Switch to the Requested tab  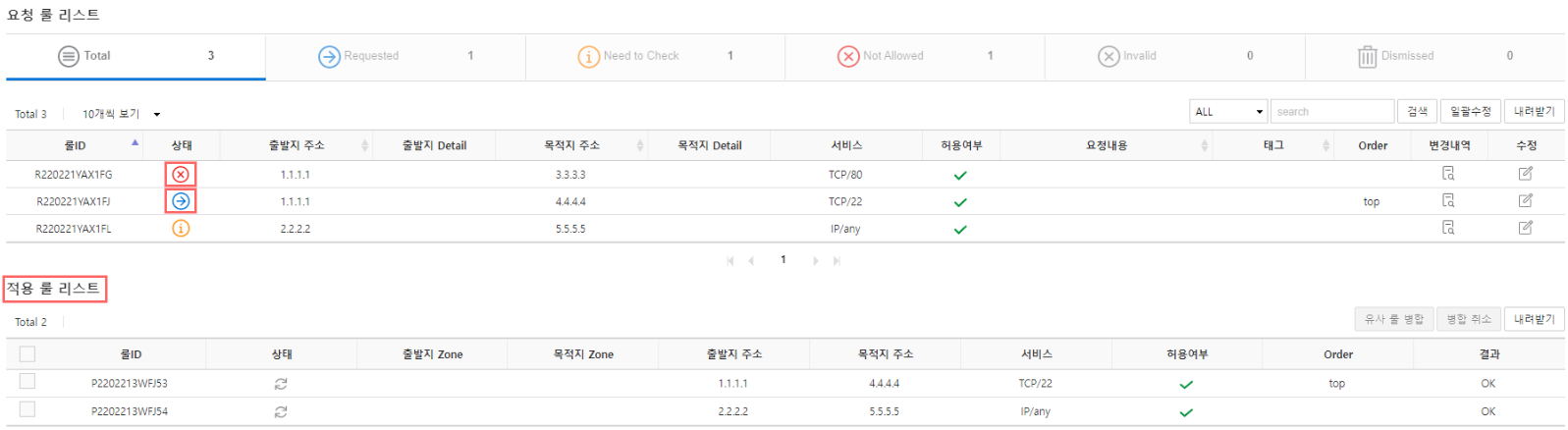(x=396, y=57)
